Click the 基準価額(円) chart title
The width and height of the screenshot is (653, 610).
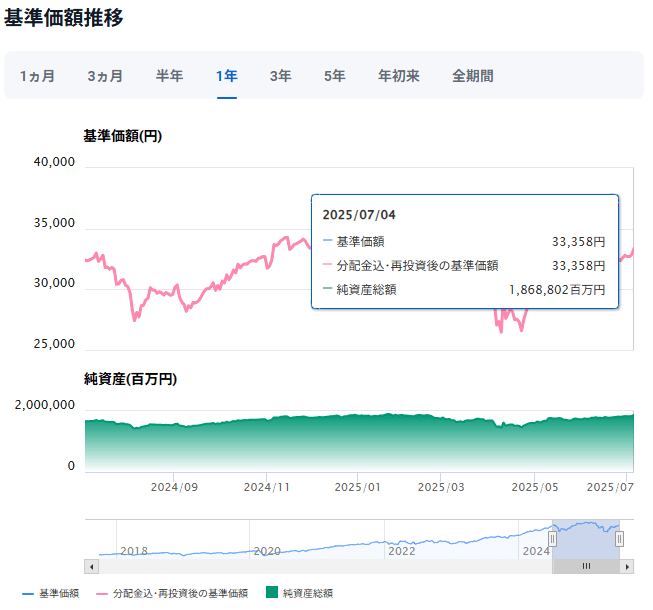(122, 136)
